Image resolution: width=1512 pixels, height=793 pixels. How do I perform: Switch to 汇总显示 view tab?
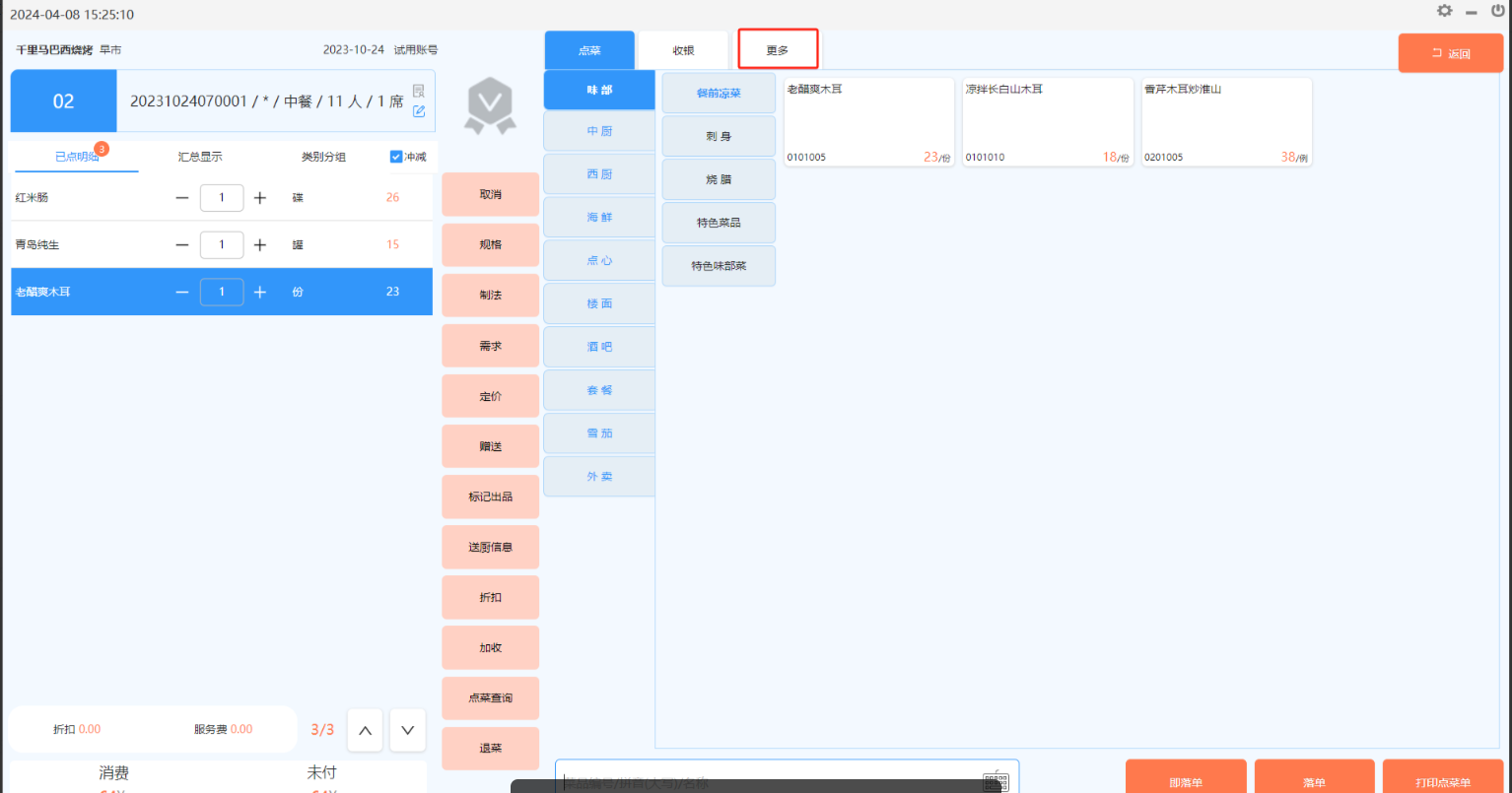[x=200, y=157]
